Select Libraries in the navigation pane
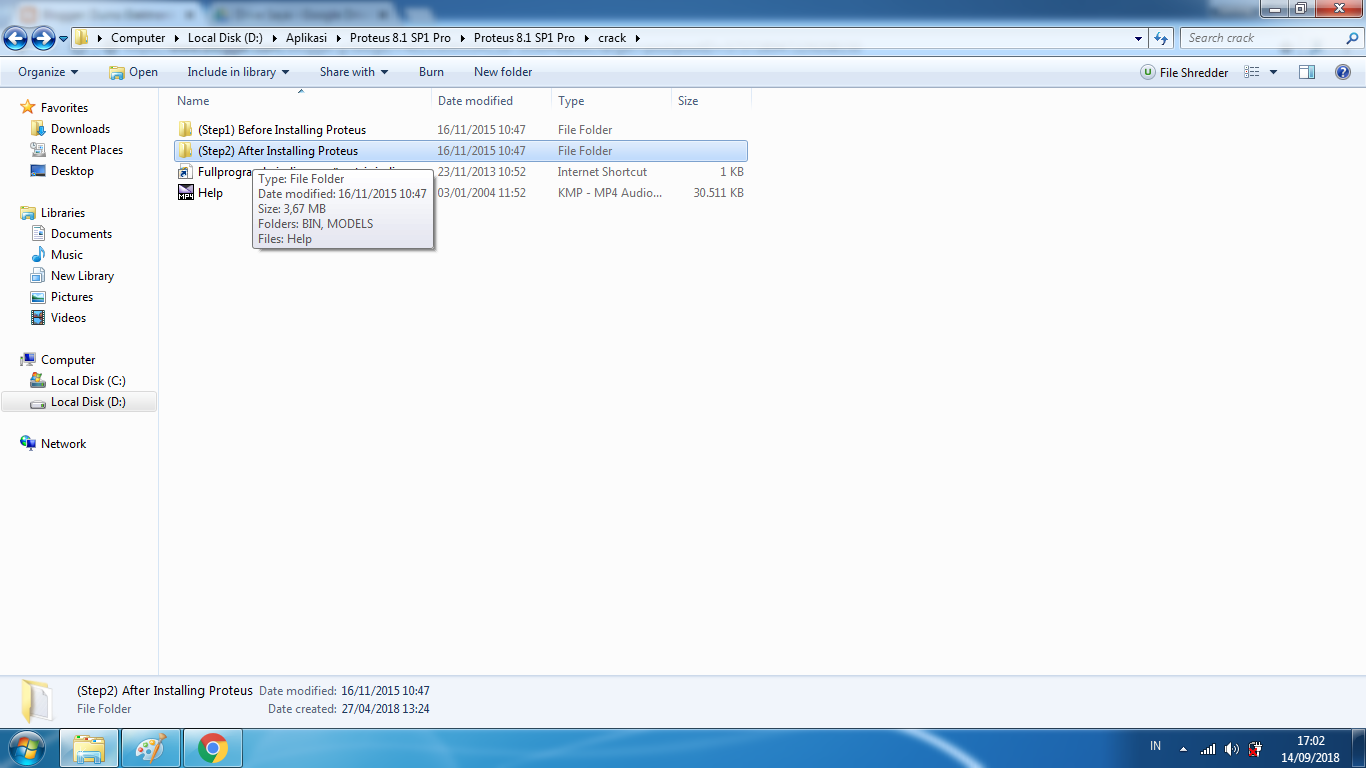The image size is (1366, 768). pos(62,213)
